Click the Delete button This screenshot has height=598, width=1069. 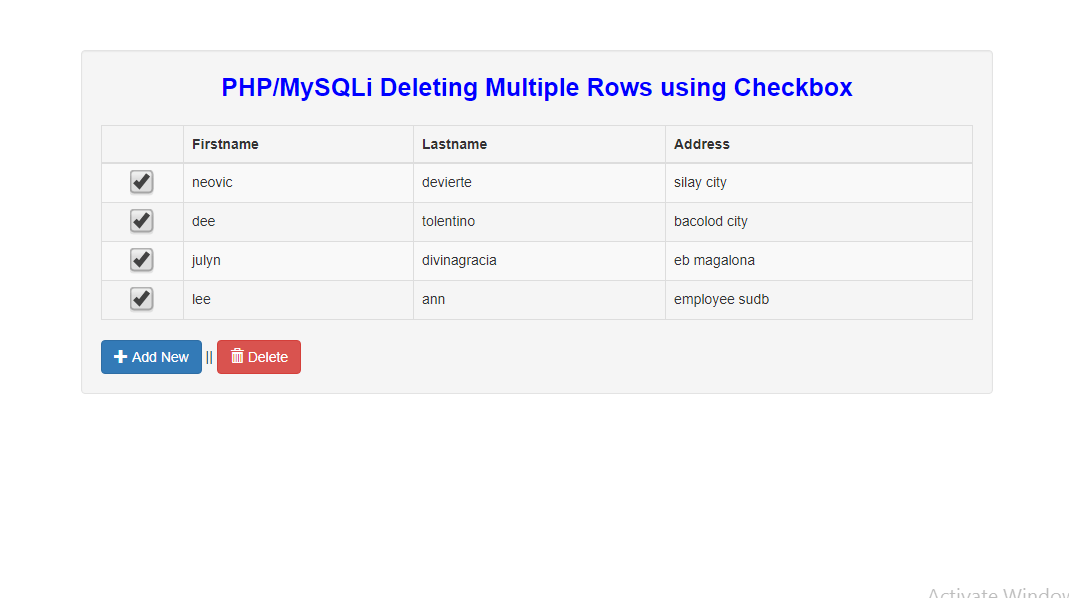[258, 357]
